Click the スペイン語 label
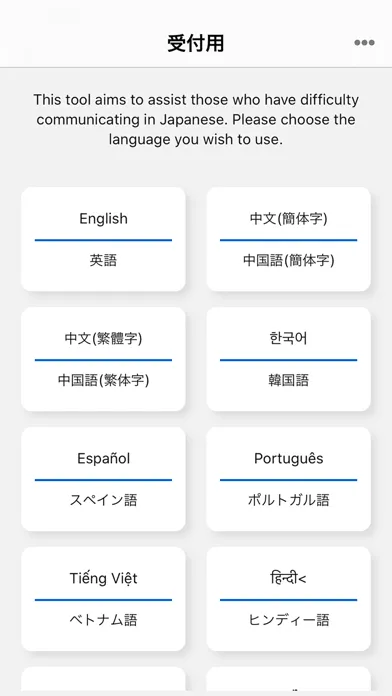Viewport: 392px width, 696px height. tap(103, 500)
